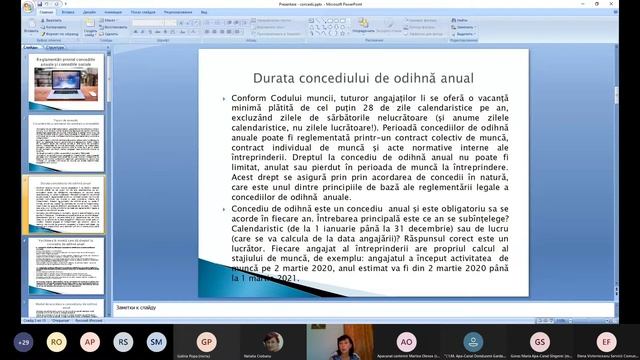Click the EF participant avatar
The height and width of the screenshot is (360, 640).
pyautogui.click(x=607, y=342)
